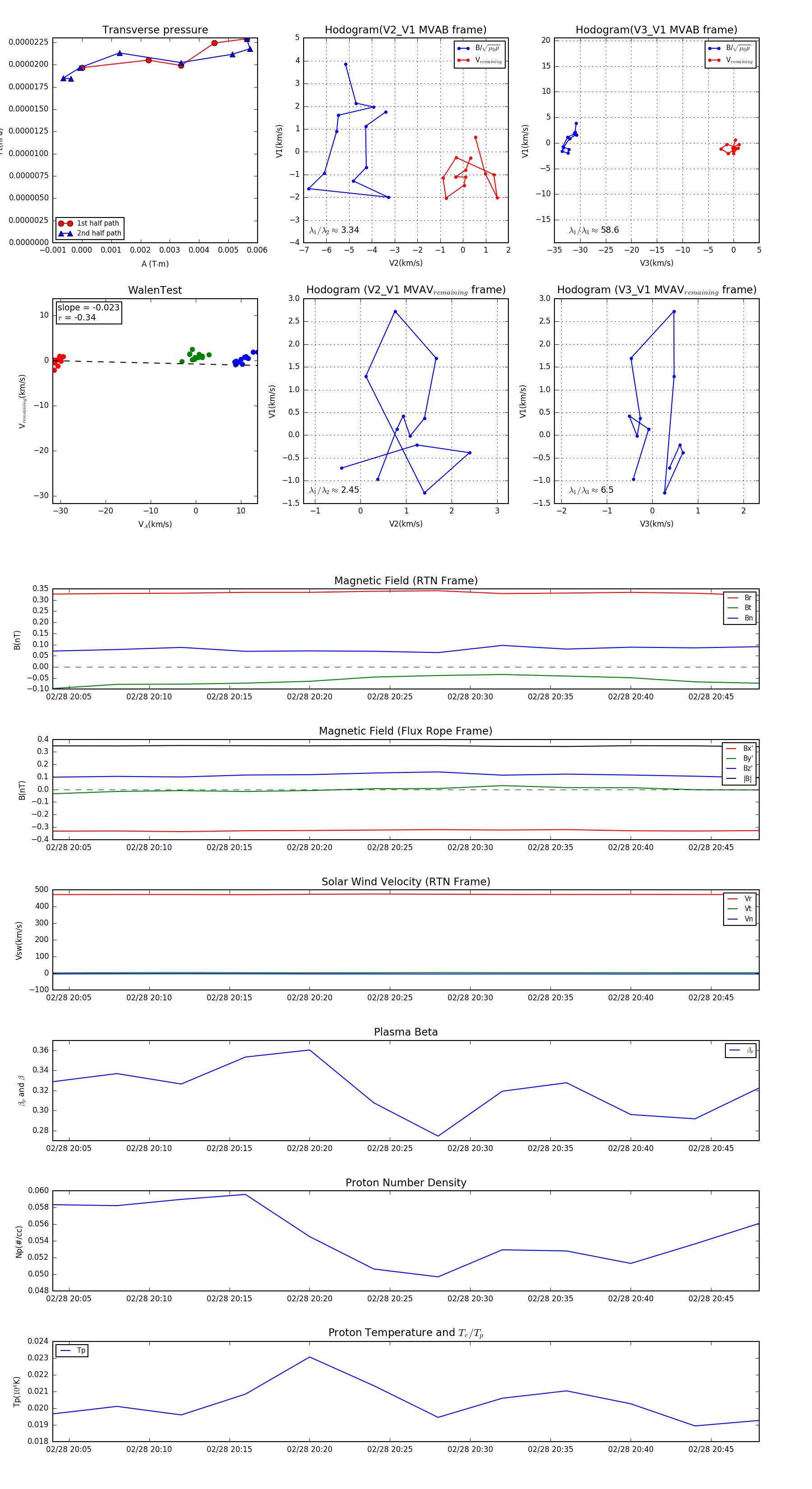Viewport: 812px width, 1489px height.
Task: Click the beta-p legend in Plasma Beta plot
Action: [x=741, y=1050]
